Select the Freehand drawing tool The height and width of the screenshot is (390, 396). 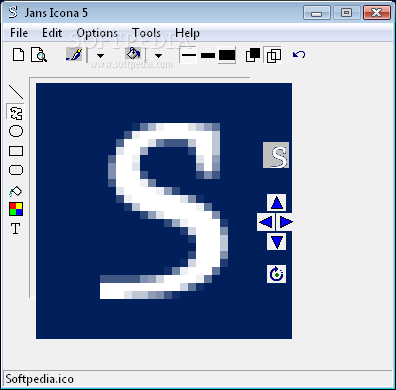(16, 112)
